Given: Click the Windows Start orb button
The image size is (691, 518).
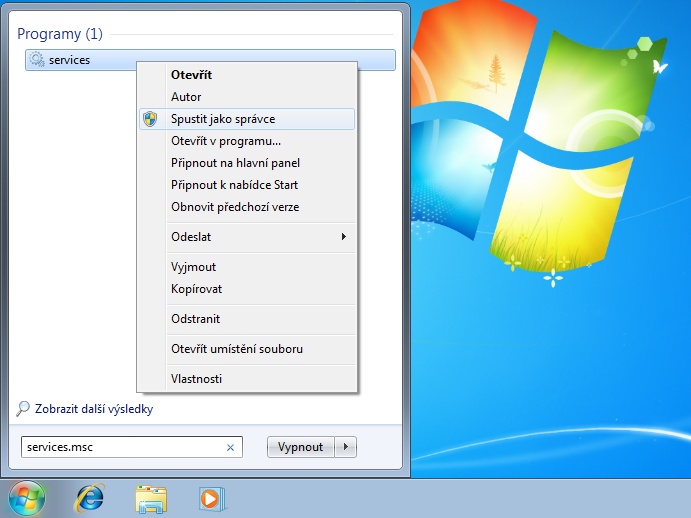Looking at the screenshot, I should pos(28,496).
